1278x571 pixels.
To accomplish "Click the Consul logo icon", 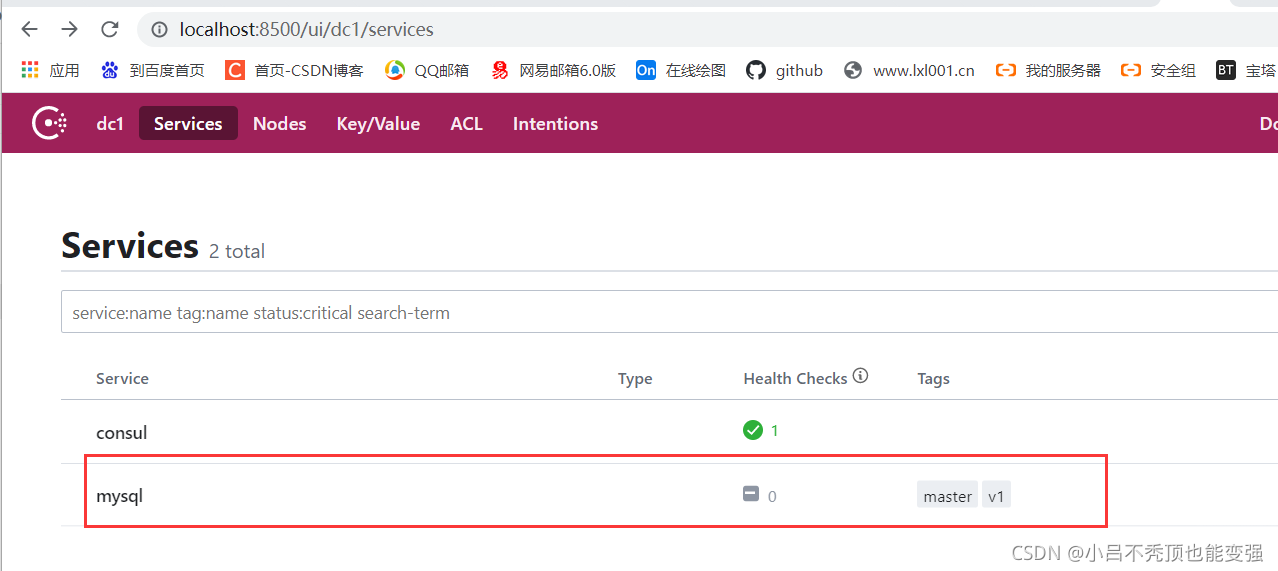I will pos(50,123).
